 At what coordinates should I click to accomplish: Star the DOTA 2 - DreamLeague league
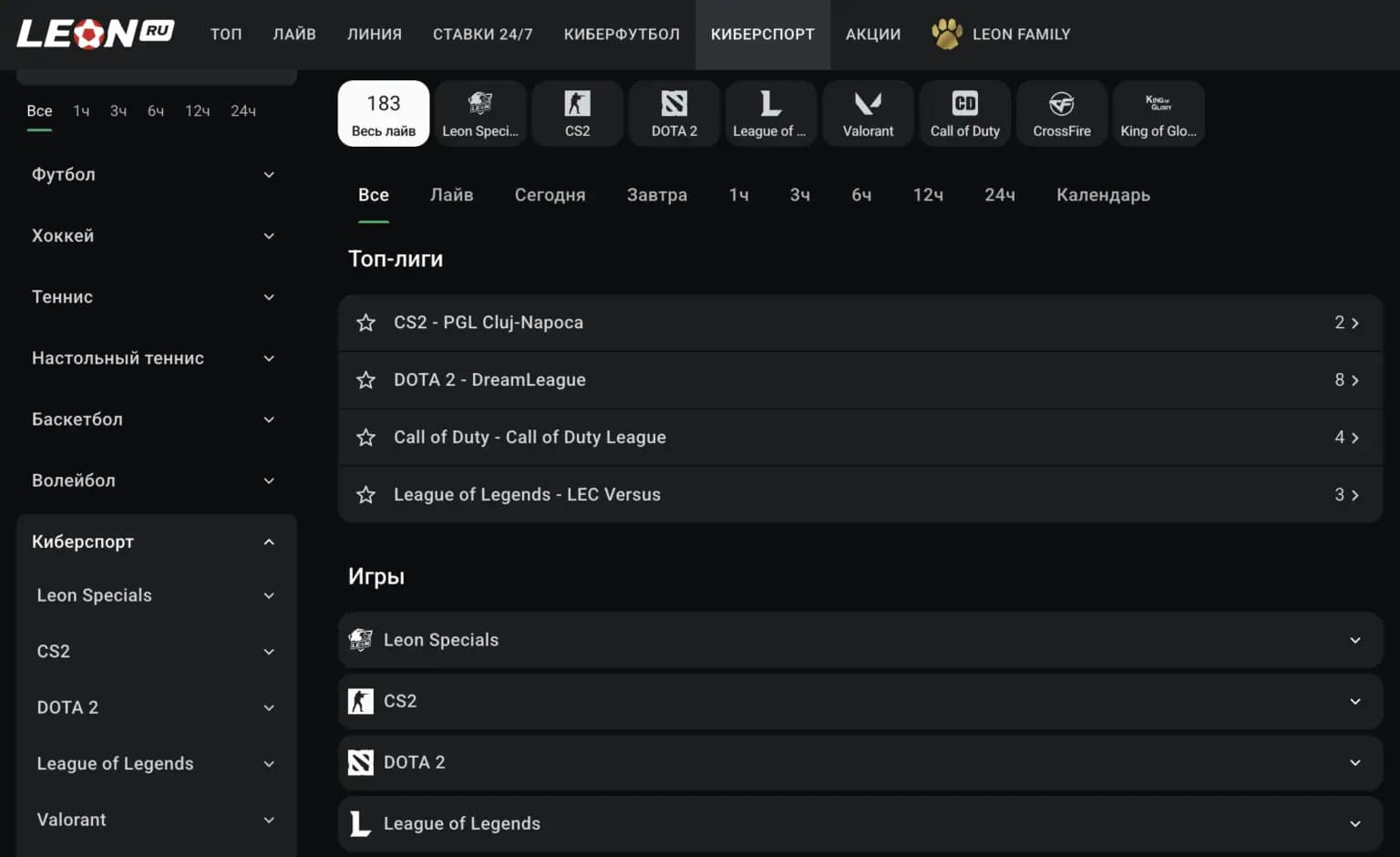[x=365, y=380]
